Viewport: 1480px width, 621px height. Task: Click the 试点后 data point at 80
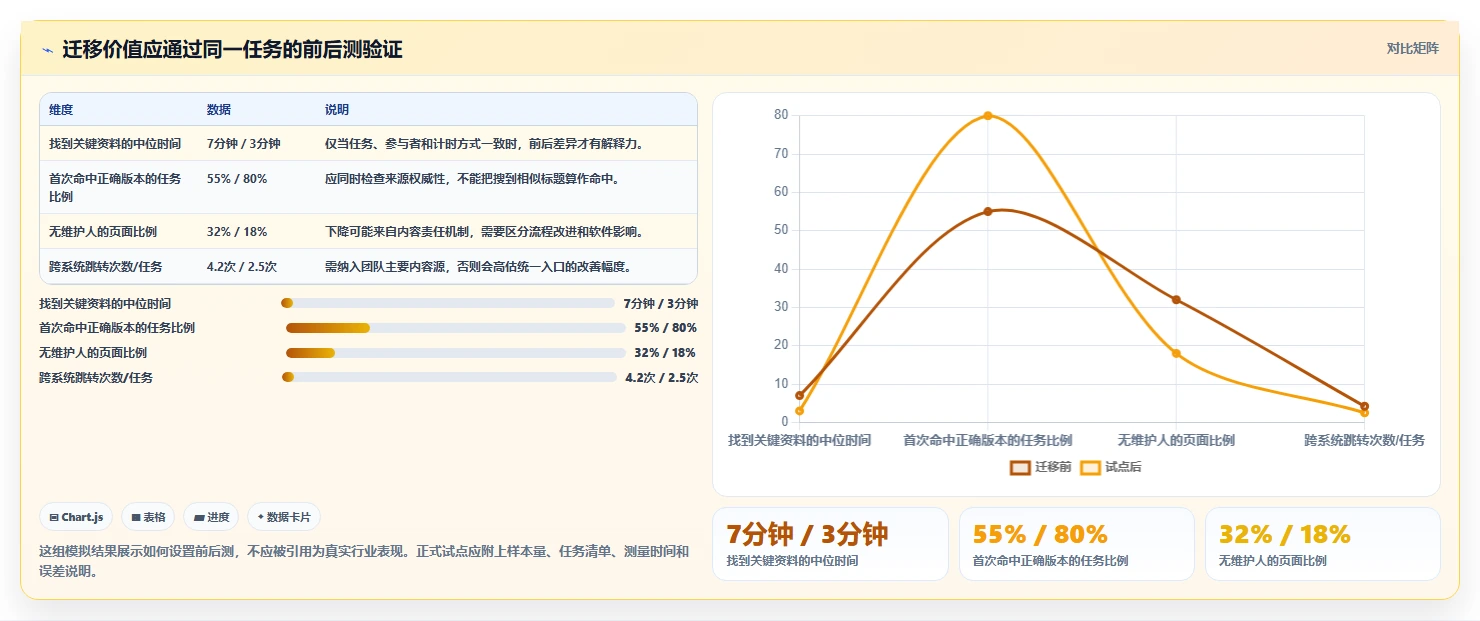(987, 116)
